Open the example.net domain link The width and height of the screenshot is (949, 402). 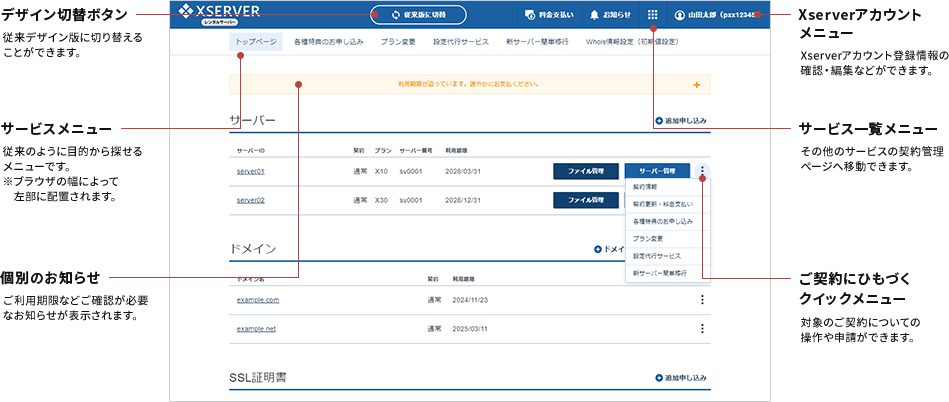(x=257, y=329)
